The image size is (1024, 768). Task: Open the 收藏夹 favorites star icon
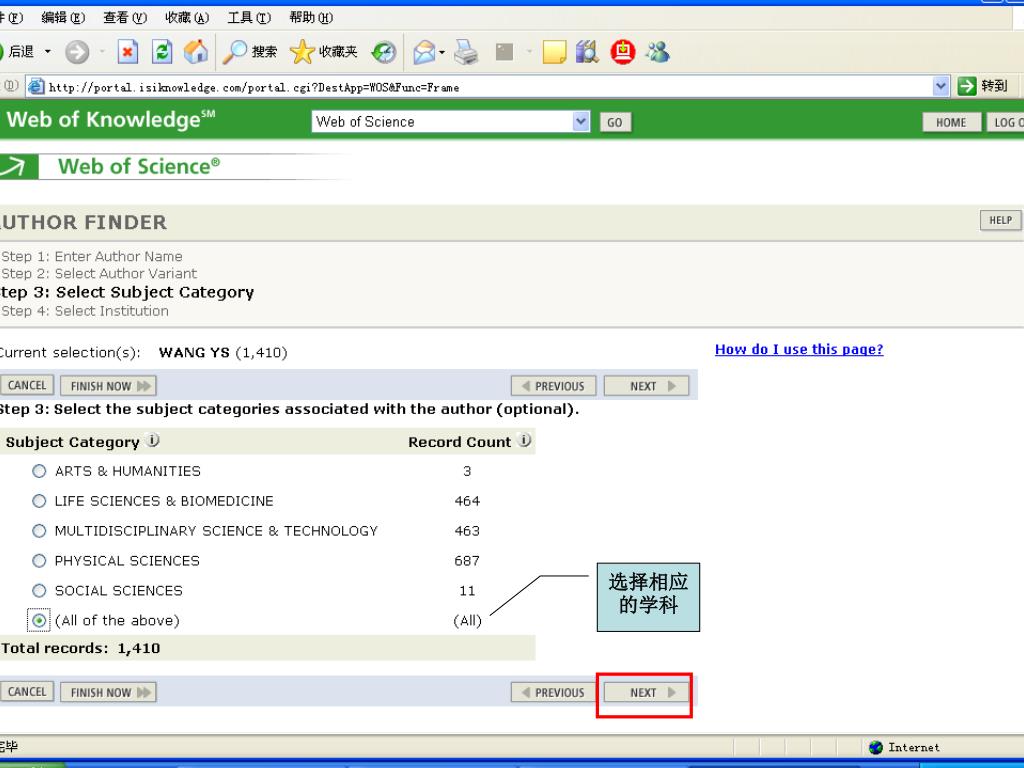click(302, 52)
